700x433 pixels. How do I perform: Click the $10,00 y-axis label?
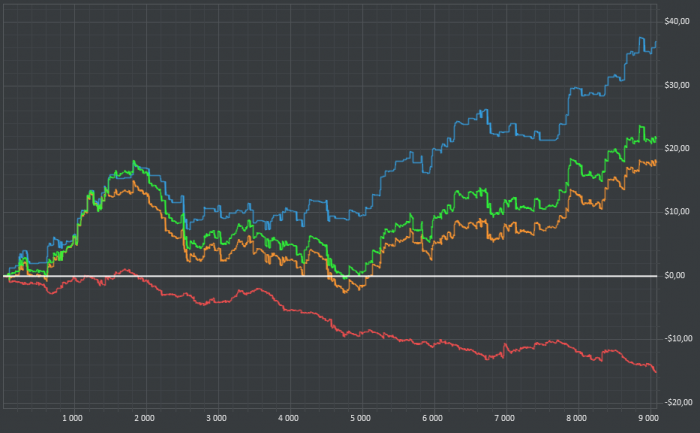click(677, 212)
